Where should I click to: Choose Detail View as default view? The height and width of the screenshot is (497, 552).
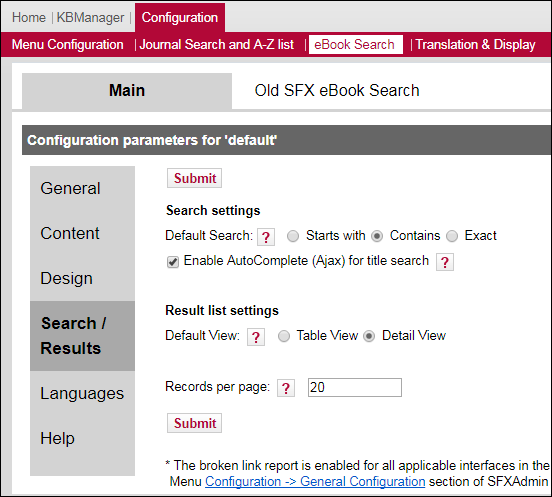pos(369,336)
